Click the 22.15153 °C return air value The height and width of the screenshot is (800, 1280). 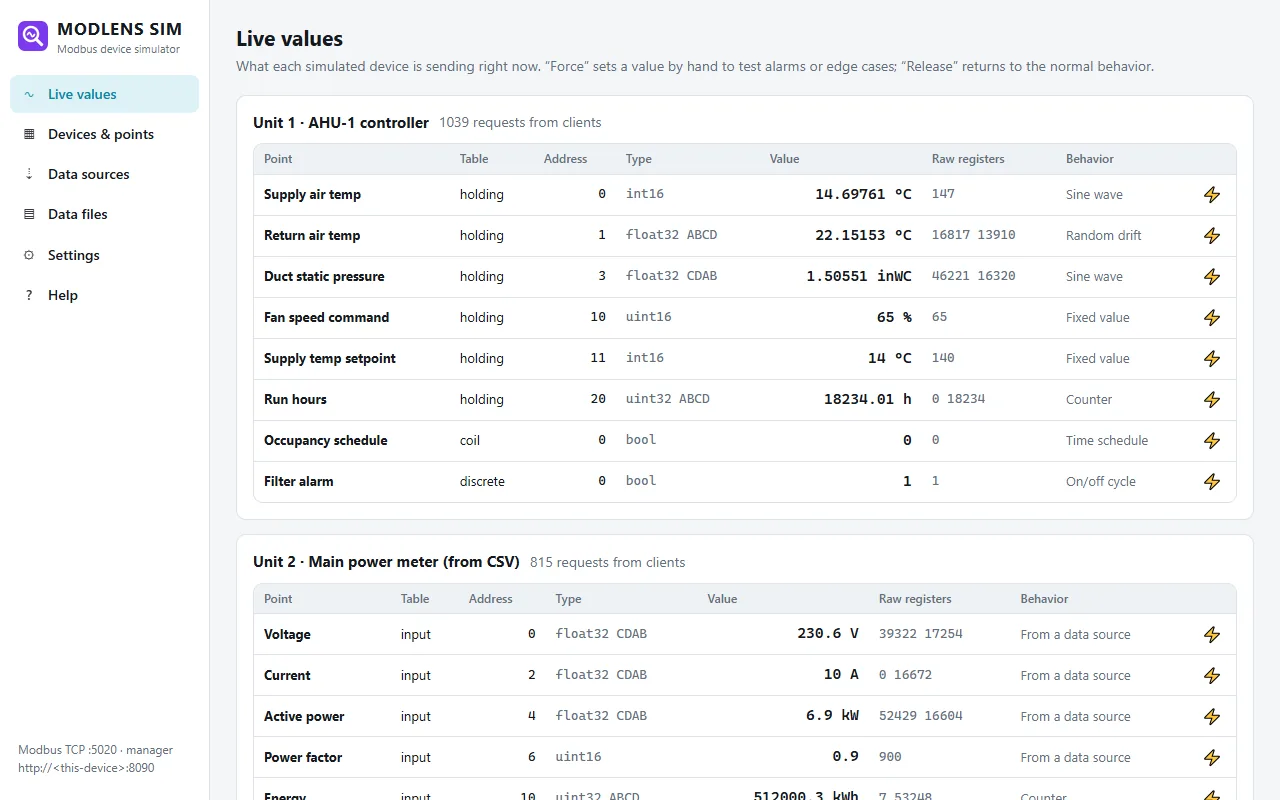click(x=863, y=236)
